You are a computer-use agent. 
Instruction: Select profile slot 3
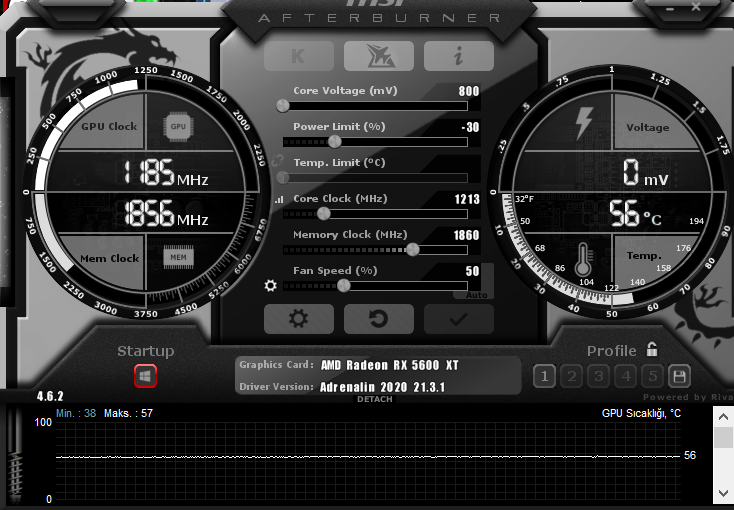point(599,376)
